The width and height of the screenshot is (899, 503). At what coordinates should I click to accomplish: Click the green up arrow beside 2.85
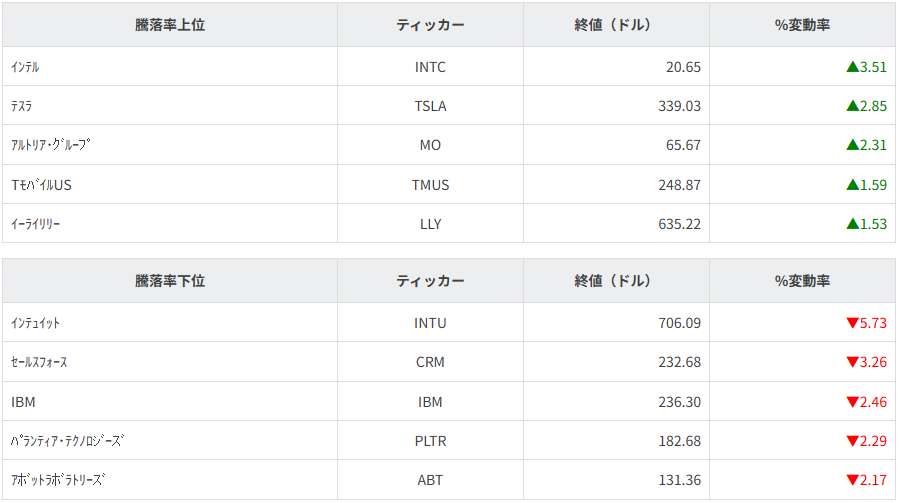click(852, 106)
